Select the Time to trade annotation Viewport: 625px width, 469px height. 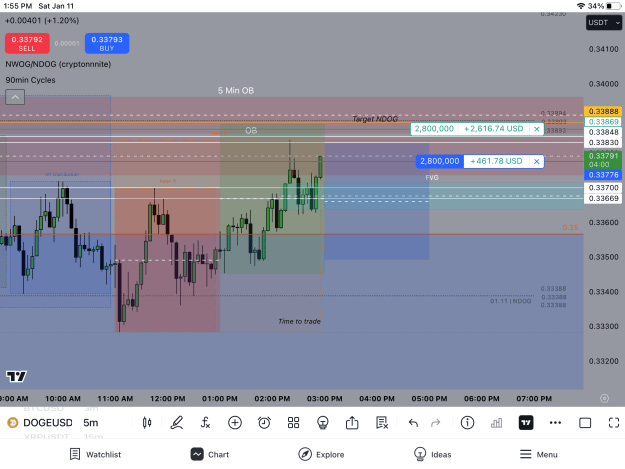(299, 321)
